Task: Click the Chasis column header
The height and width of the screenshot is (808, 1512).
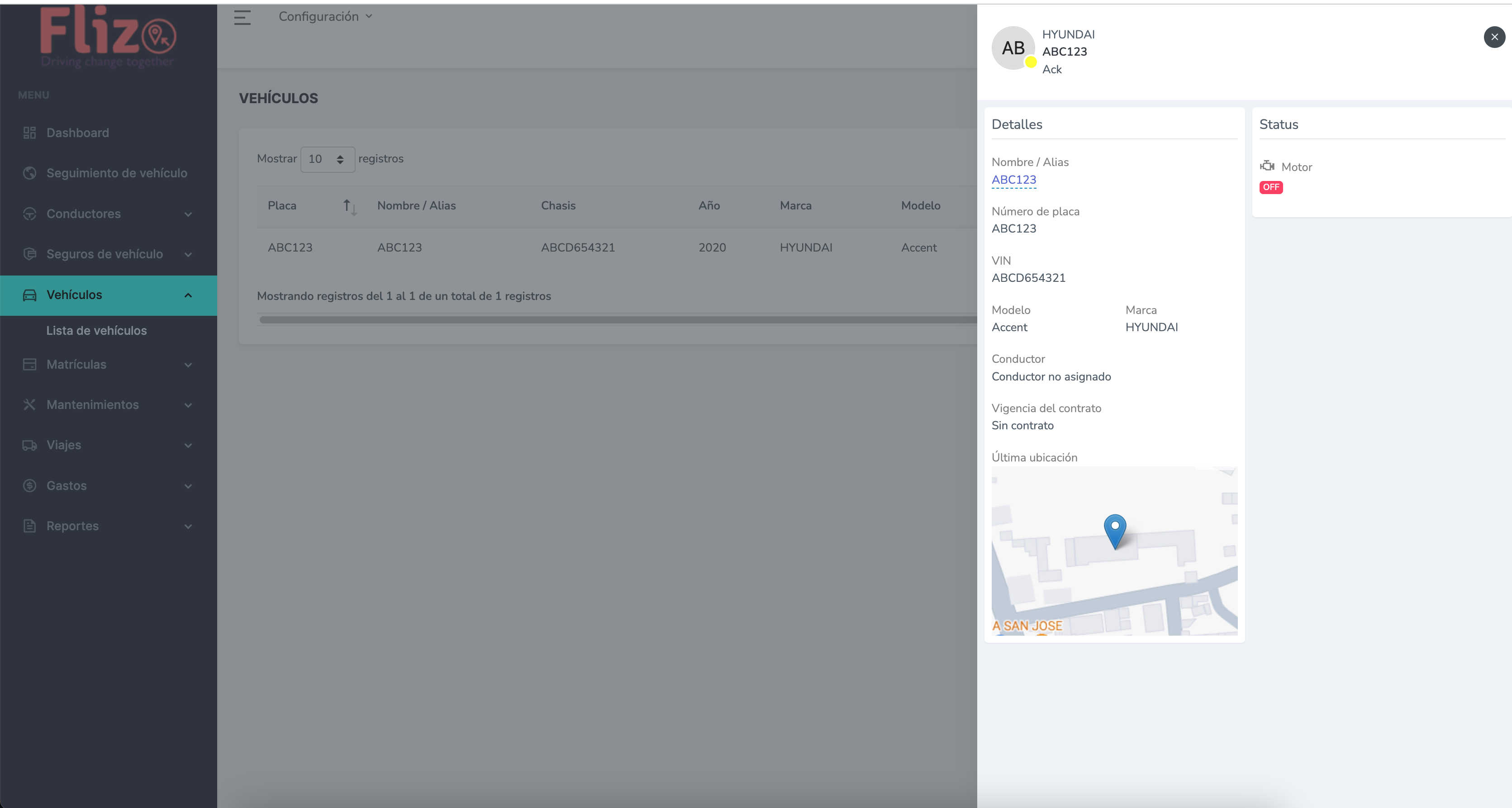Action: coord(558,205)
